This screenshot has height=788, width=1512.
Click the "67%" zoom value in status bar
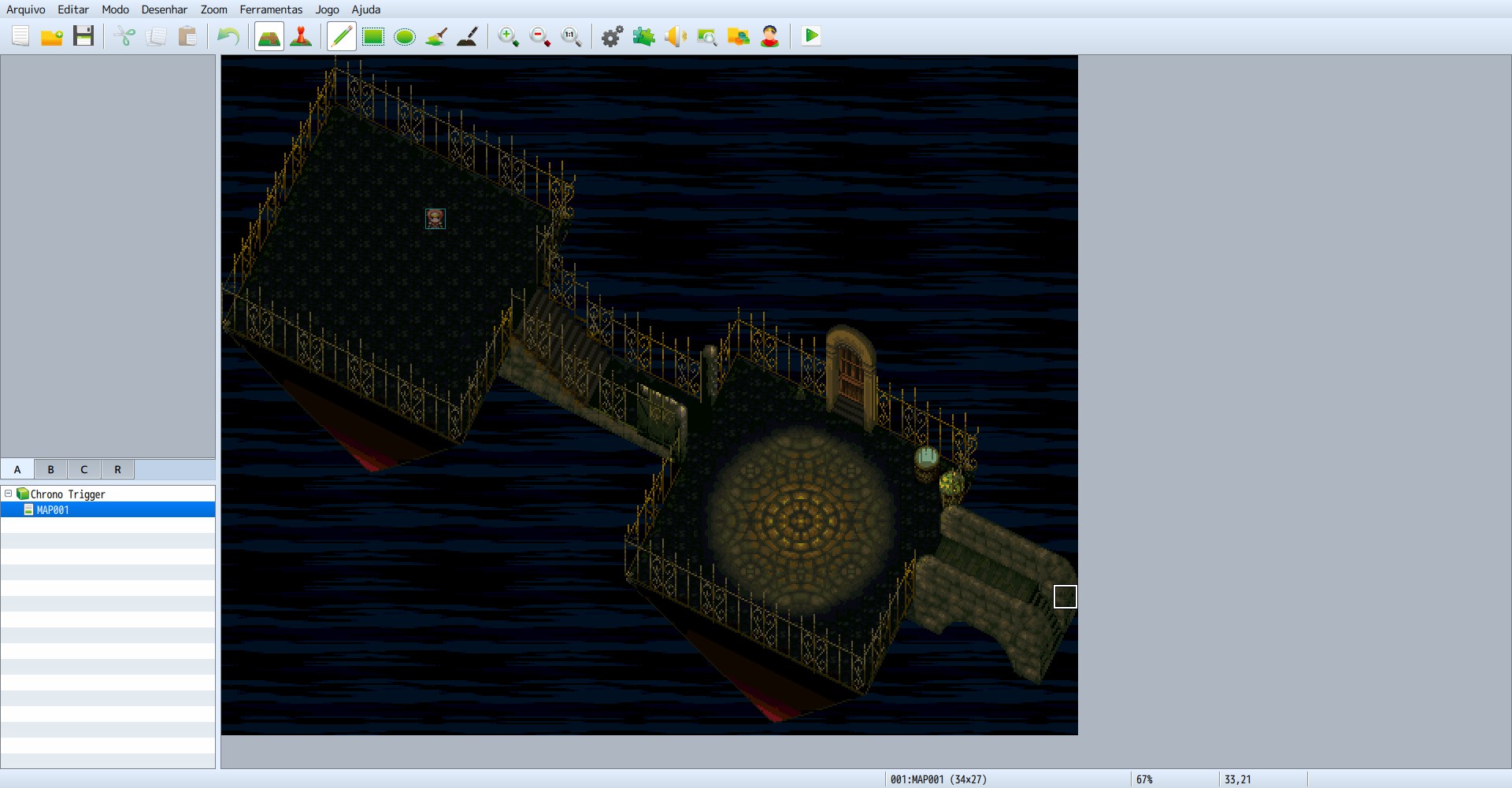click(x=1144, y=779)
